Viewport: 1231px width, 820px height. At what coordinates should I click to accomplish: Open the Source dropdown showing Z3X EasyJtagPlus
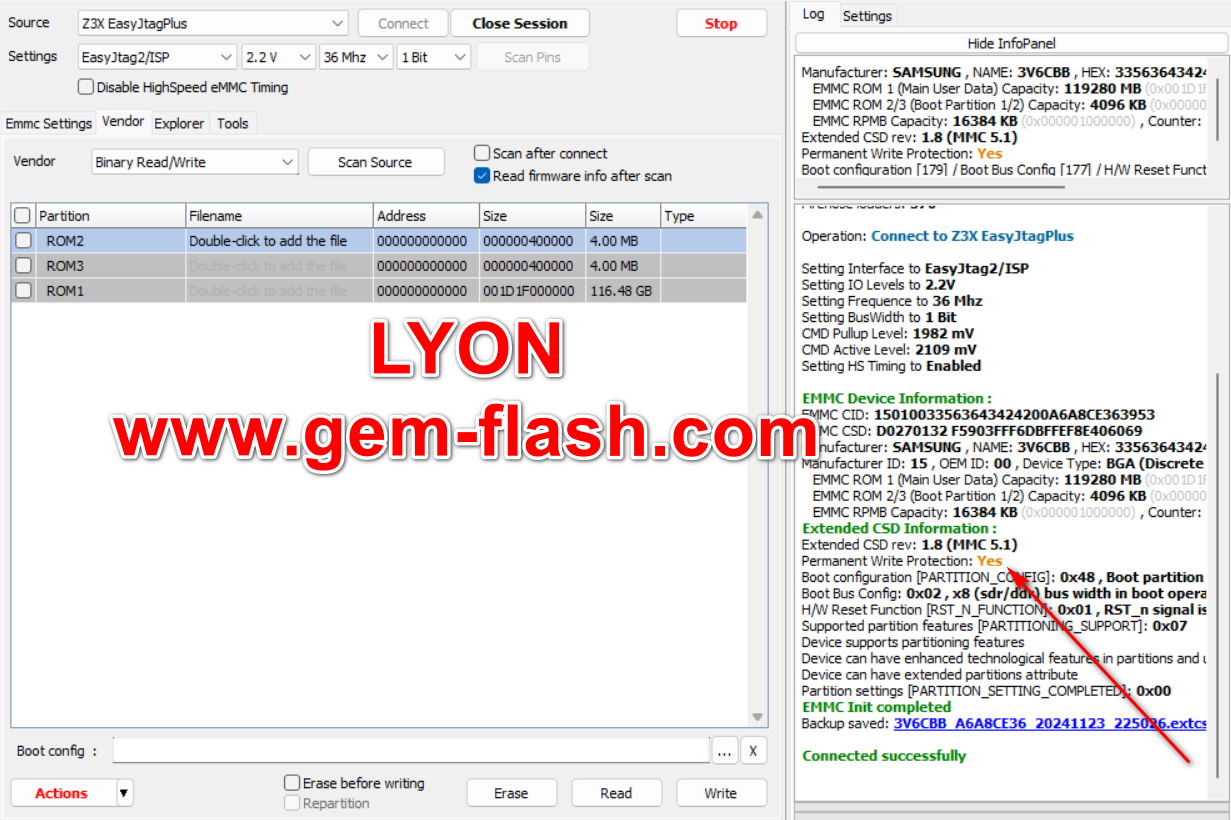point(212,23)
